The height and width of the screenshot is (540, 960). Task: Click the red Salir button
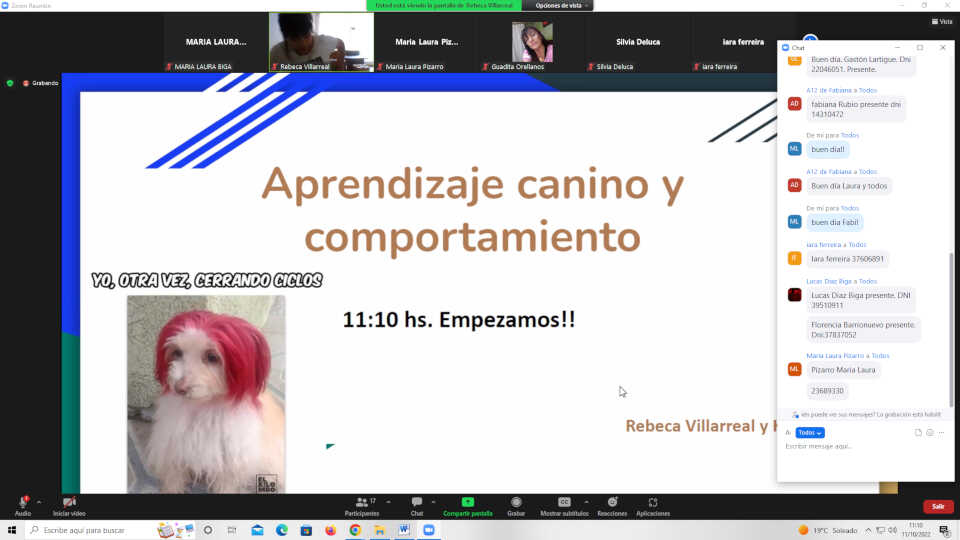point(938,506)
